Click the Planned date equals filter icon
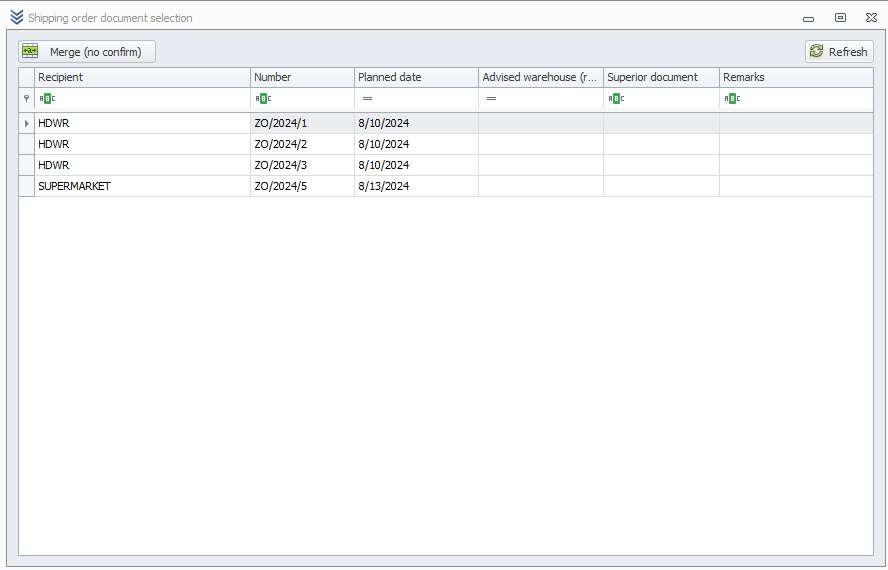888x570 pixels. pos(367,99)
